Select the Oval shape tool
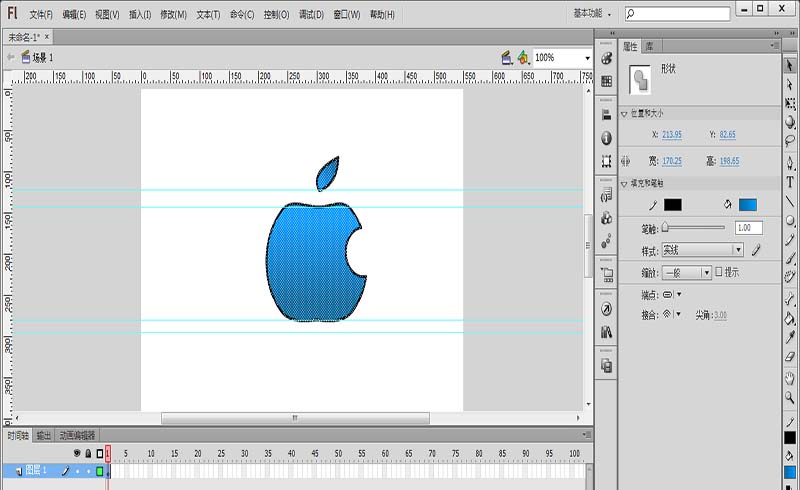 point(789,220)
